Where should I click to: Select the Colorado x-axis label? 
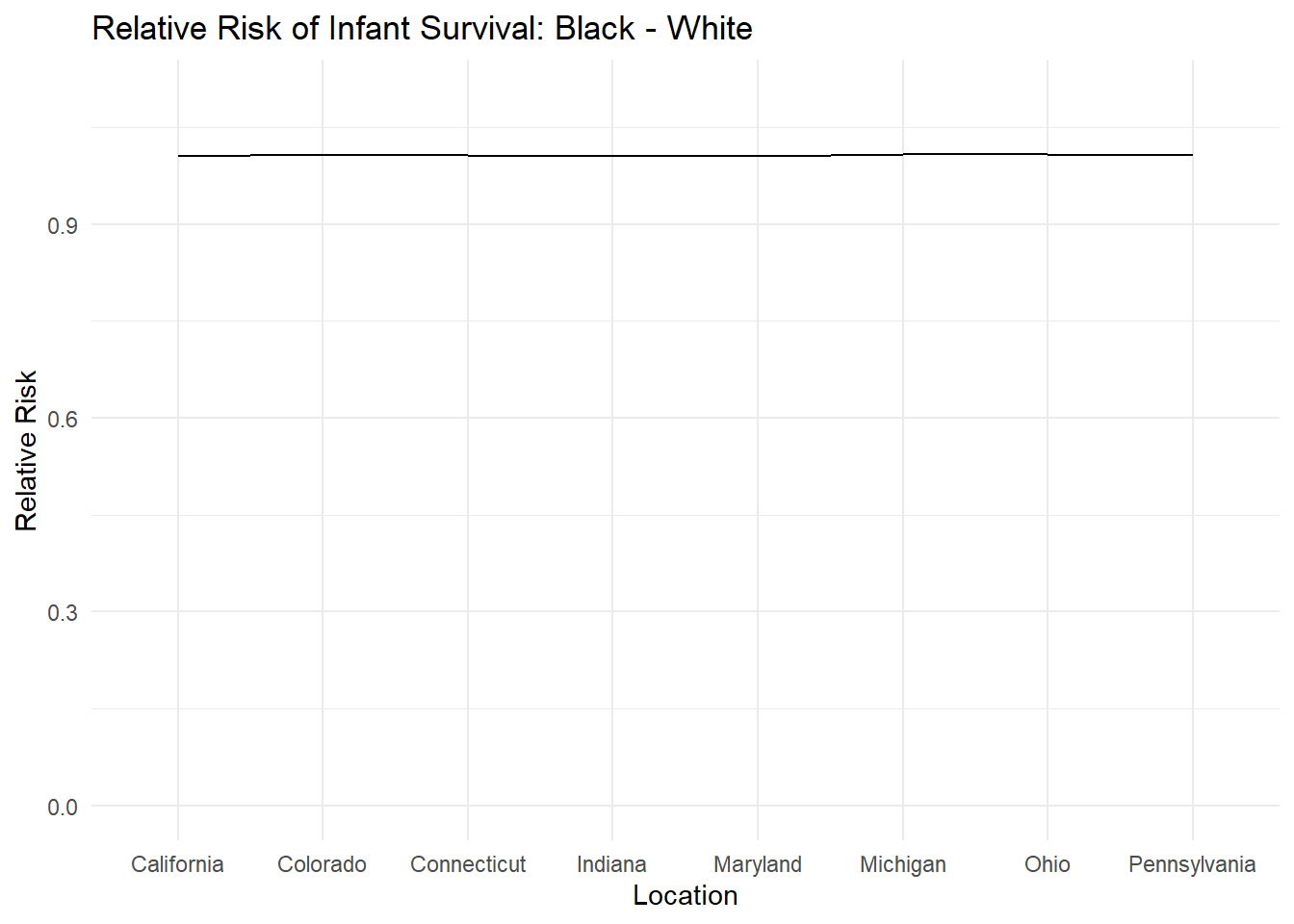click(x=322, y=864)
